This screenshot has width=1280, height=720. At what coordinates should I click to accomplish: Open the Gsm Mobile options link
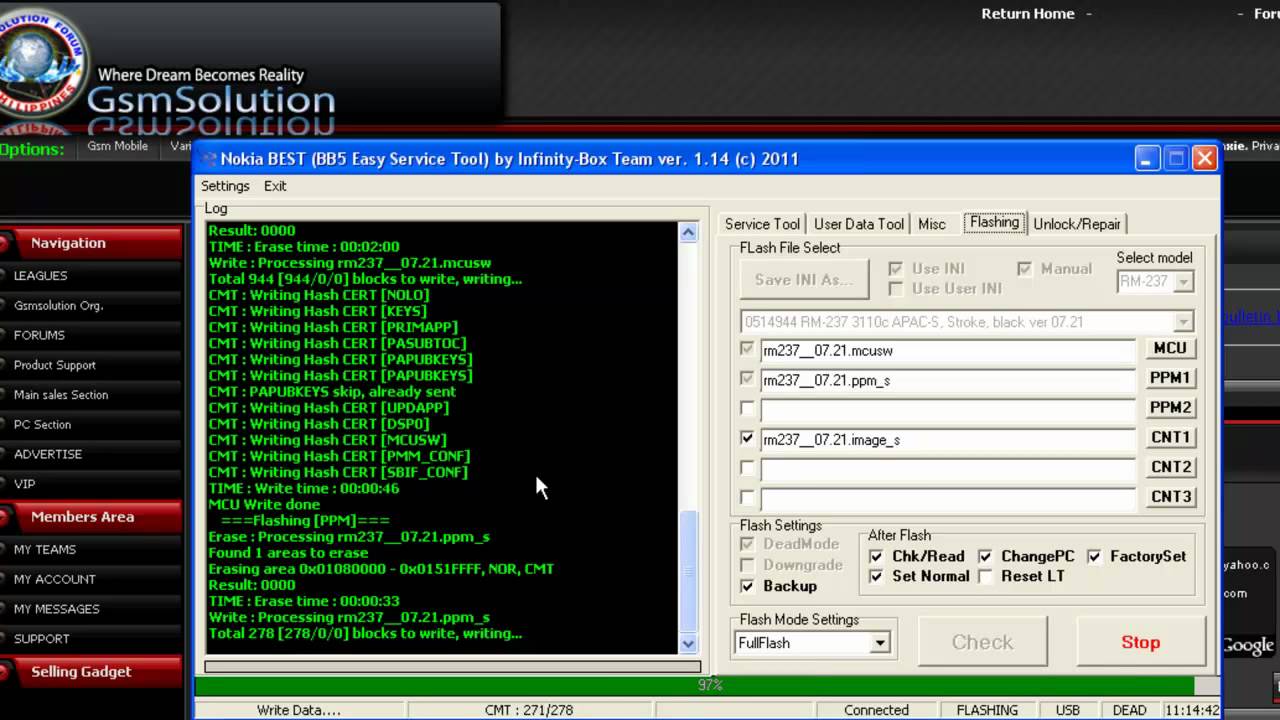coord(117,146)
